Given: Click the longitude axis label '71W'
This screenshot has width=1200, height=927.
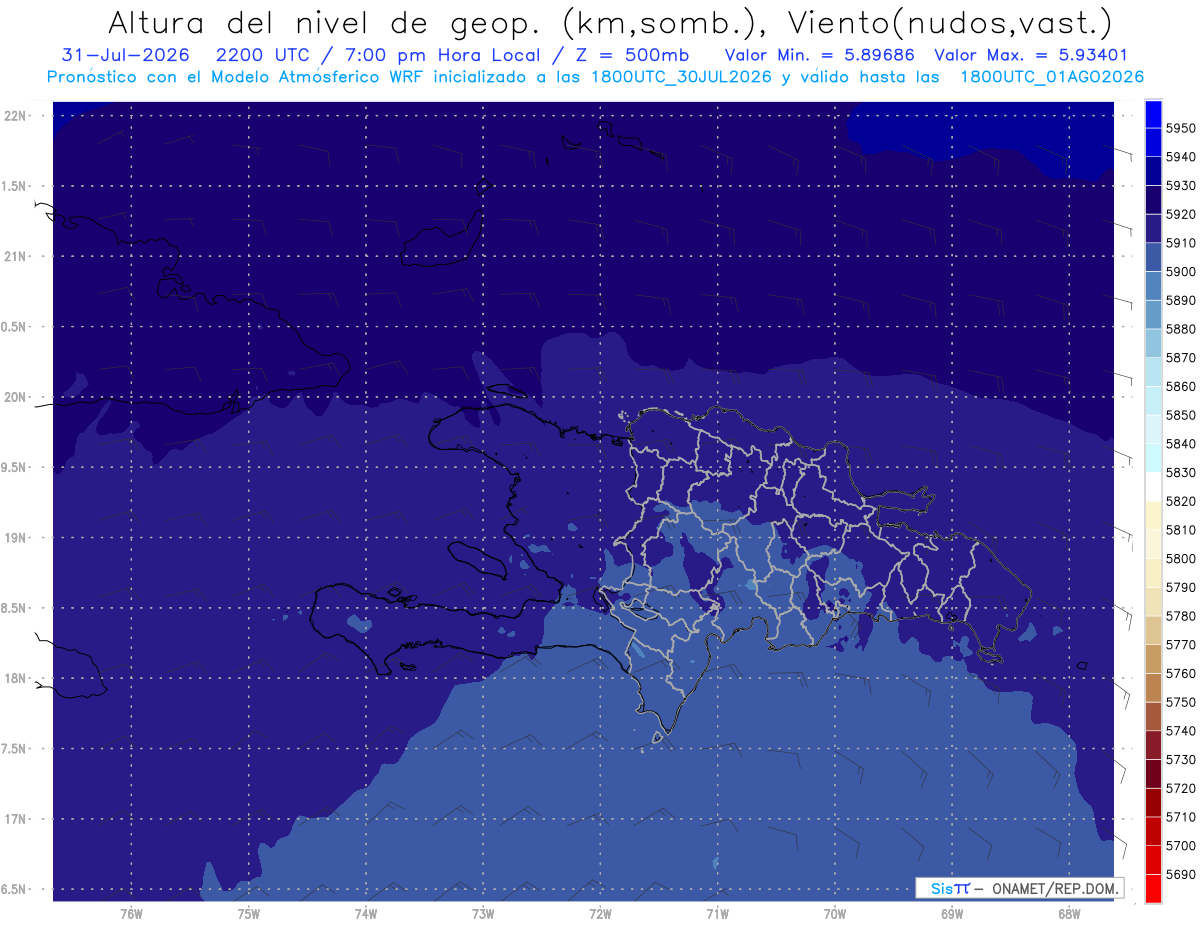Looking at the screenshot, I should pos(717,915).
